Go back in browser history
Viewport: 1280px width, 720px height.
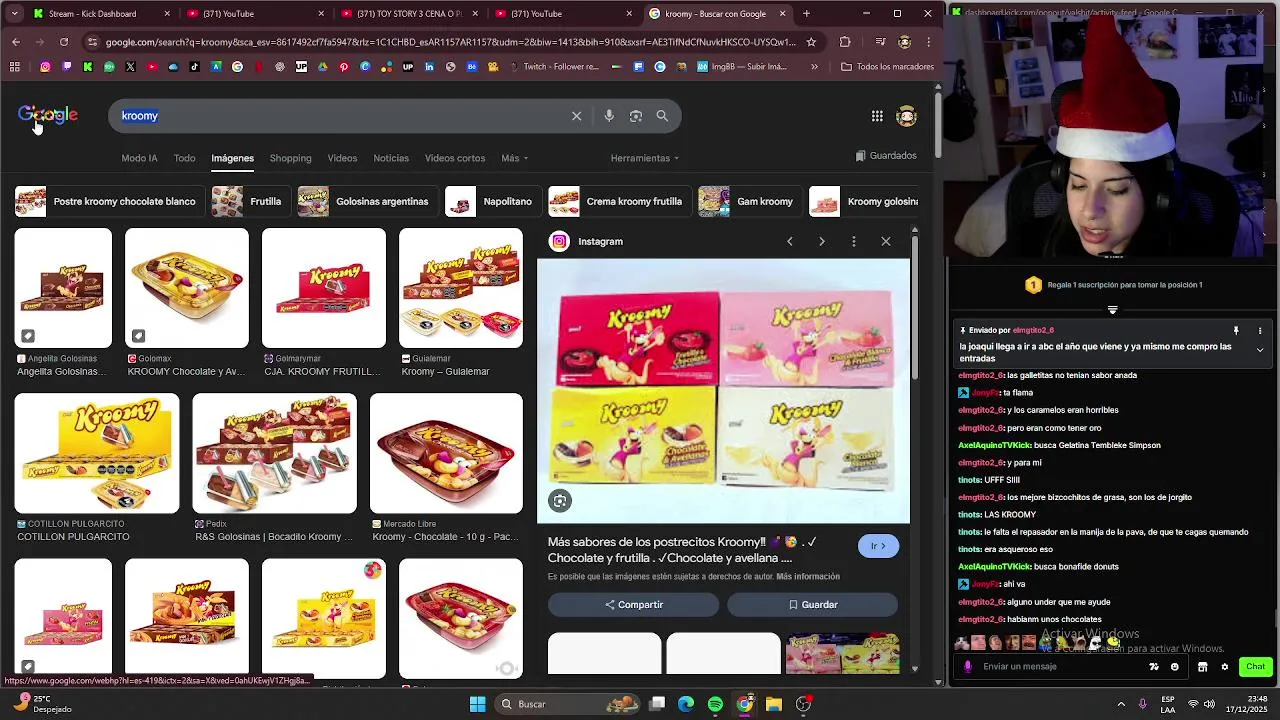pos(16,42)
